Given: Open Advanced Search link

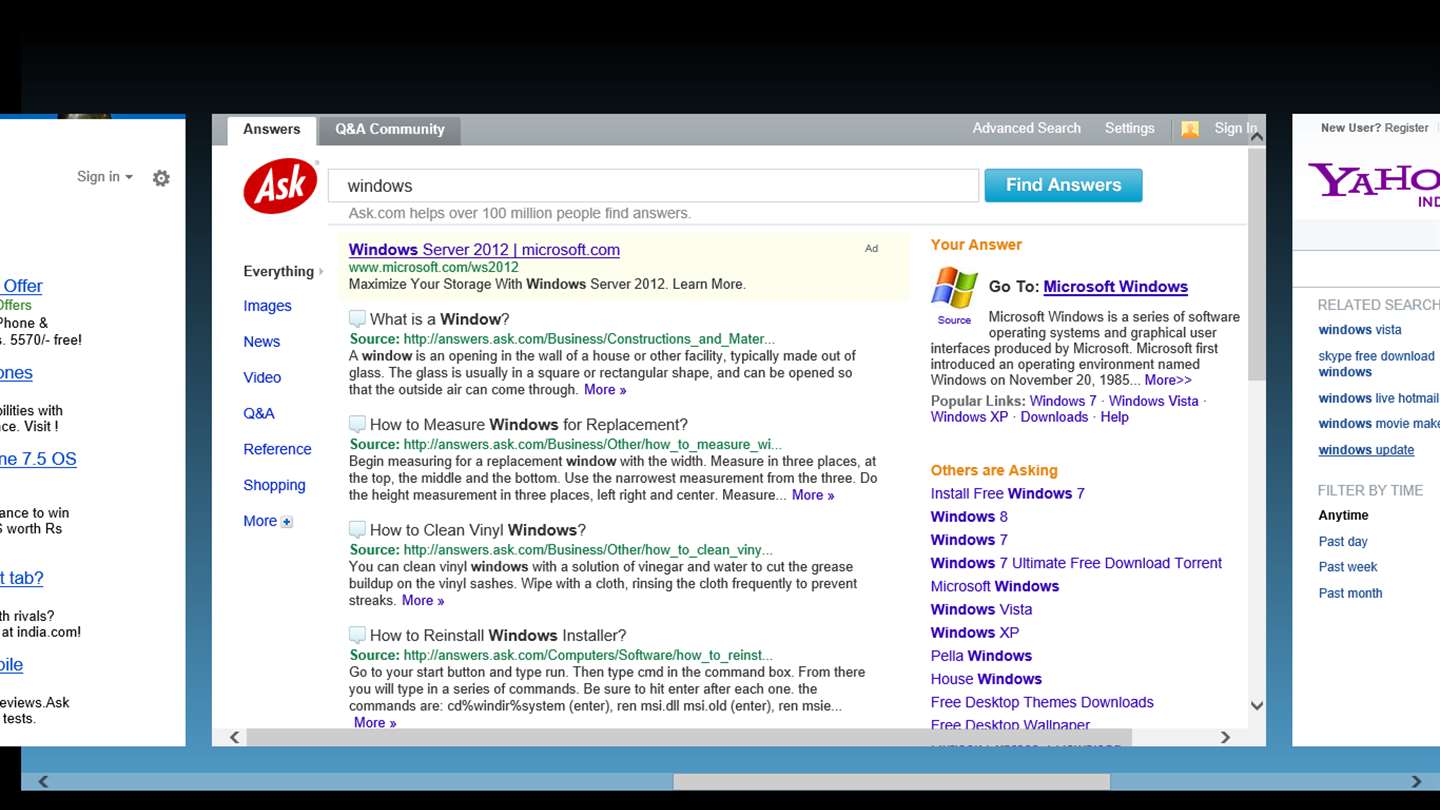Looking at the screenshot, I should click(x=1026, y=129).
